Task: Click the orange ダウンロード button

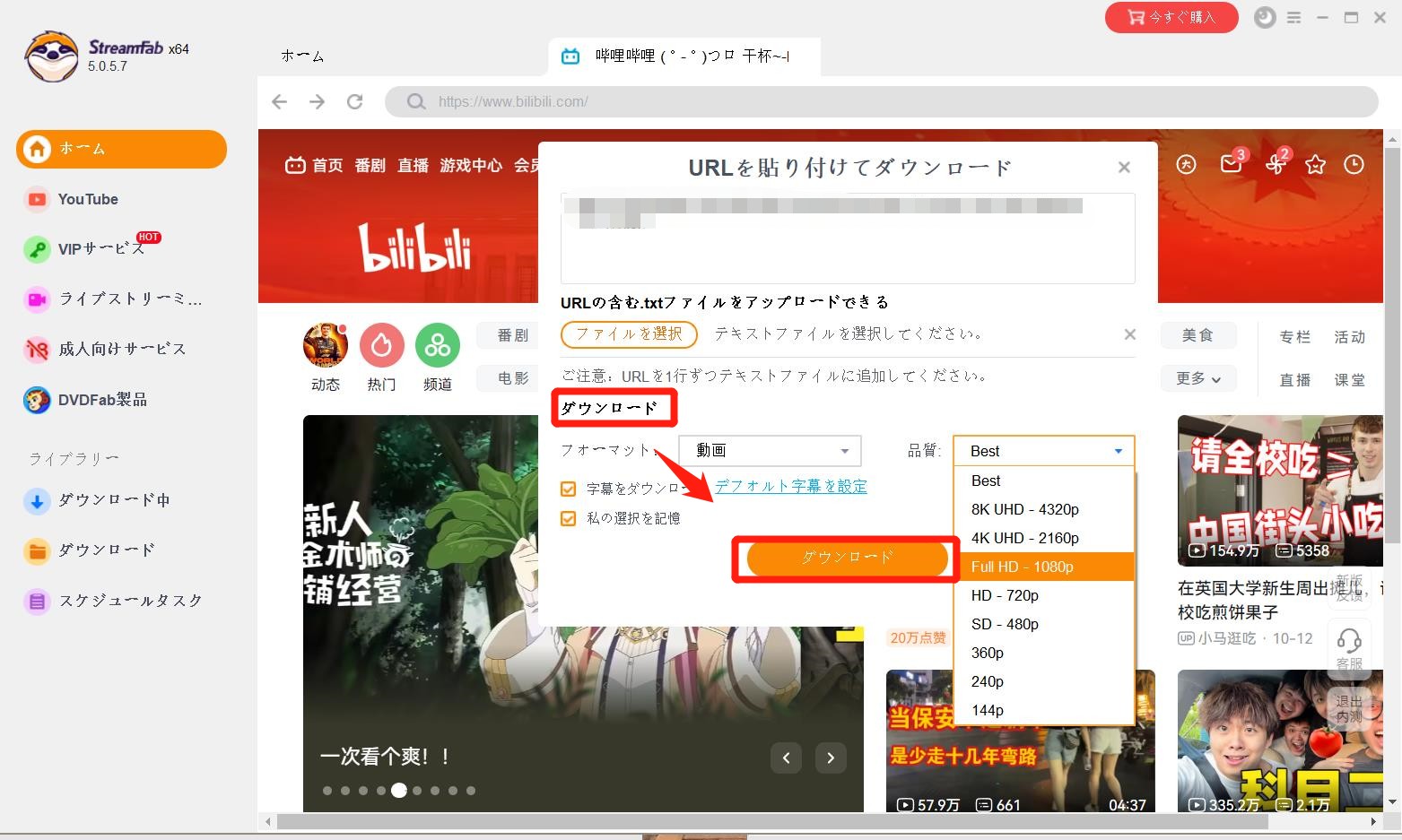Action: tap(847, 558)
